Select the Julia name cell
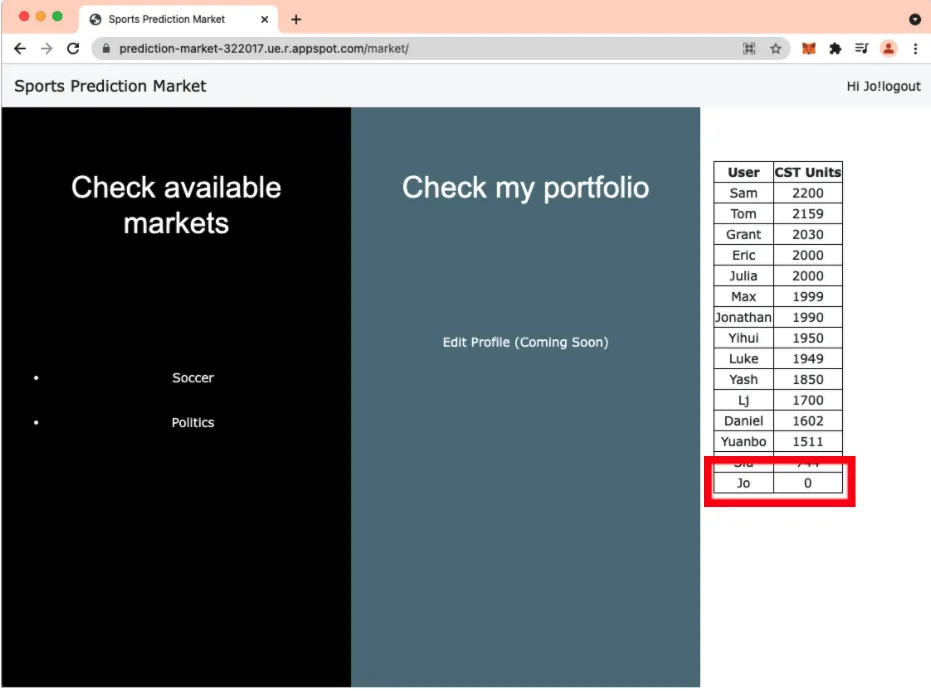This screenshot has height=691, width=931. point(743,276)
